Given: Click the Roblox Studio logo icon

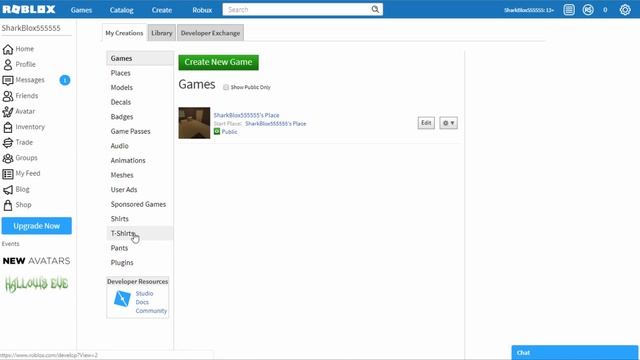Looking at the screenshot, I should (x=122, y=299).
